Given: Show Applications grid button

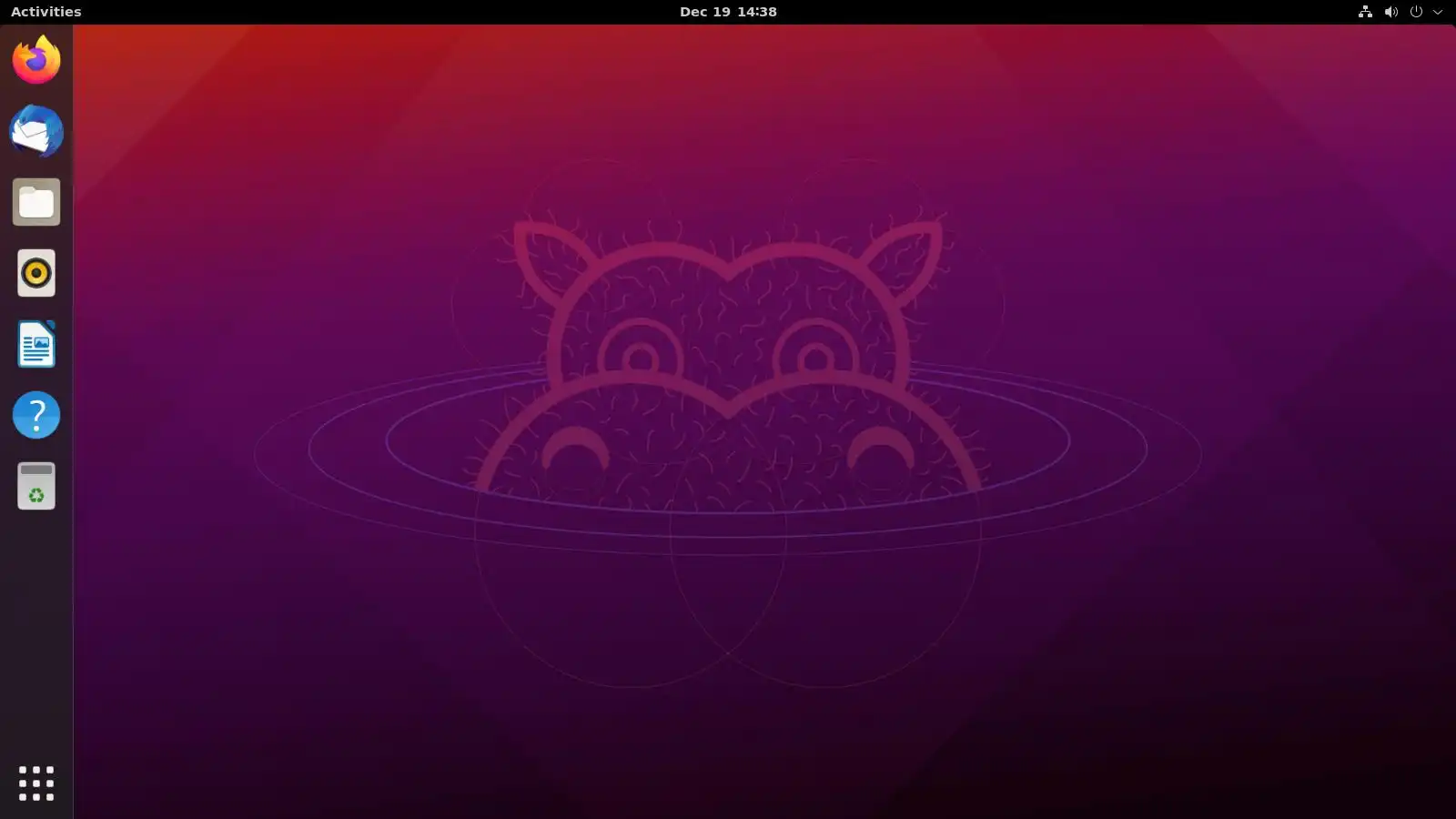Looking at the screenshot, I should (36, 783).
